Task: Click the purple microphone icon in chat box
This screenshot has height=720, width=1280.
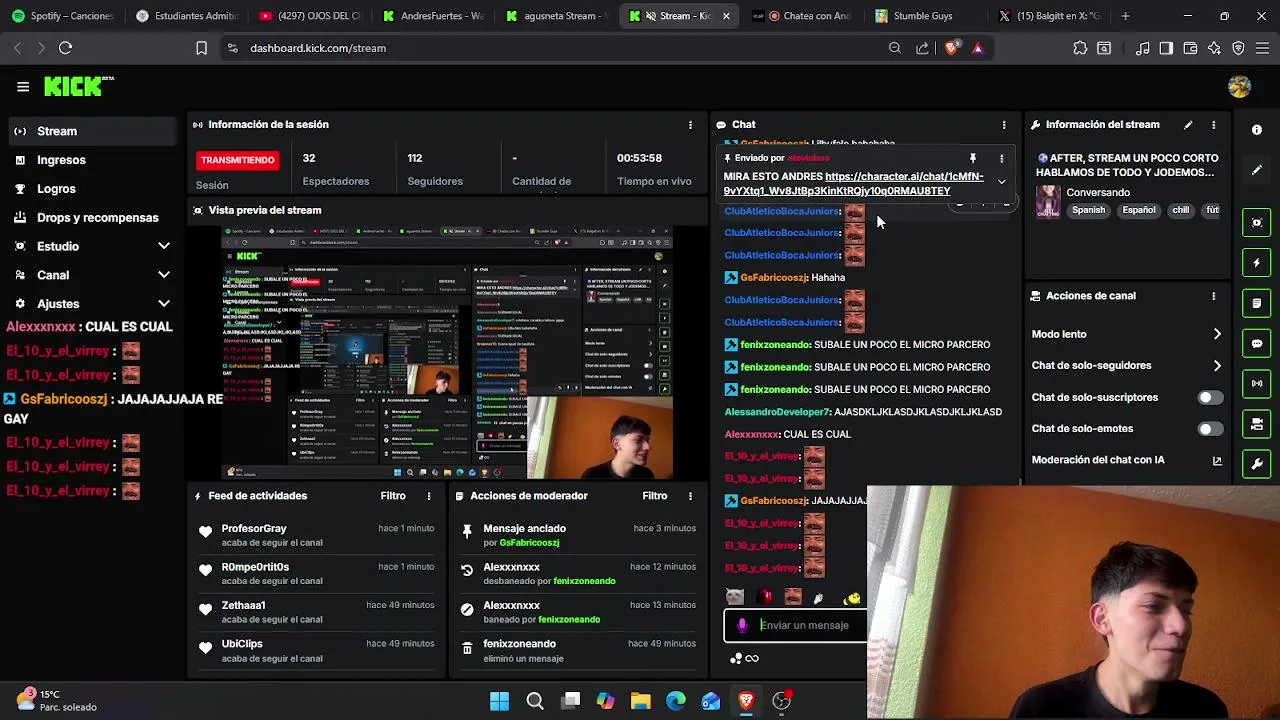Action: [741, 625]
